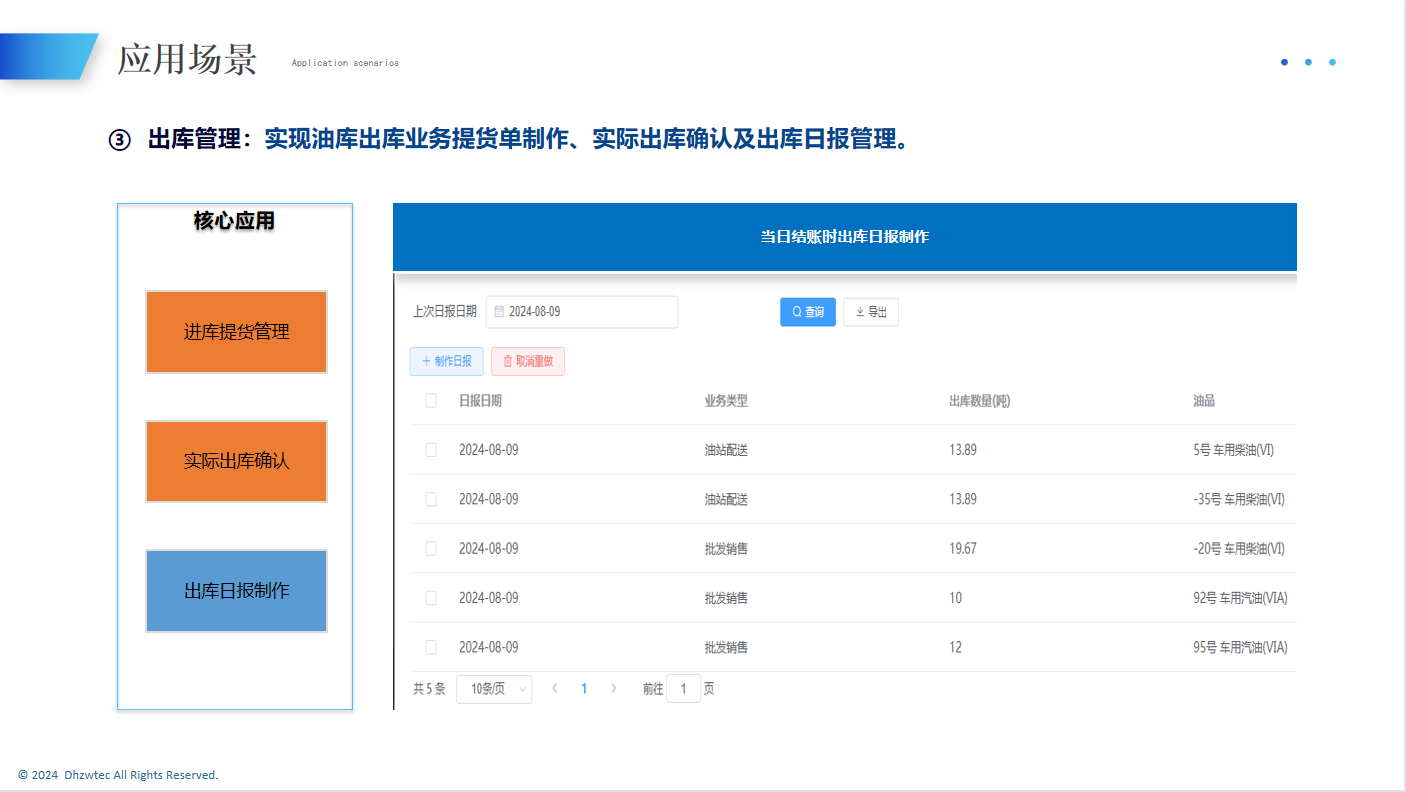Image resolution: width=1406 pixels, height=792 pixels.
Task: Click the 前往 page jump input
Action: click(684, 689)
